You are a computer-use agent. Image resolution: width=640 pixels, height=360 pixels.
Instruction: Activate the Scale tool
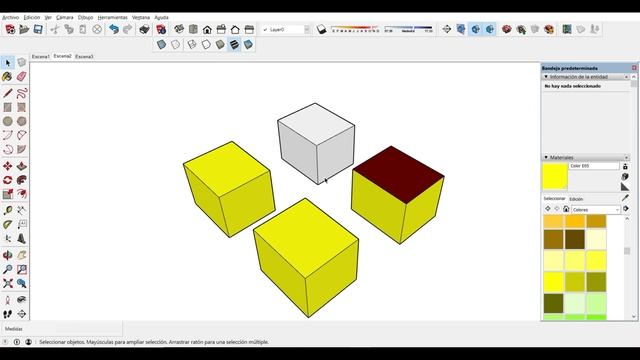coord(8,194)
